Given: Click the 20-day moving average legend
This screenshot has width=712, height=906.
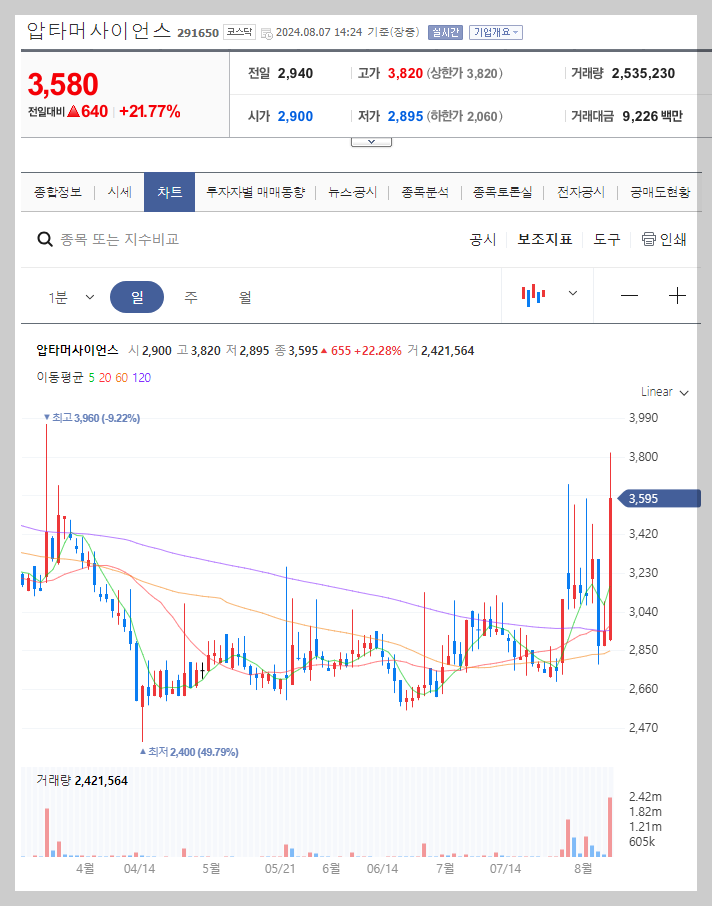Looking at the screenshot, I should coord(105,377).
